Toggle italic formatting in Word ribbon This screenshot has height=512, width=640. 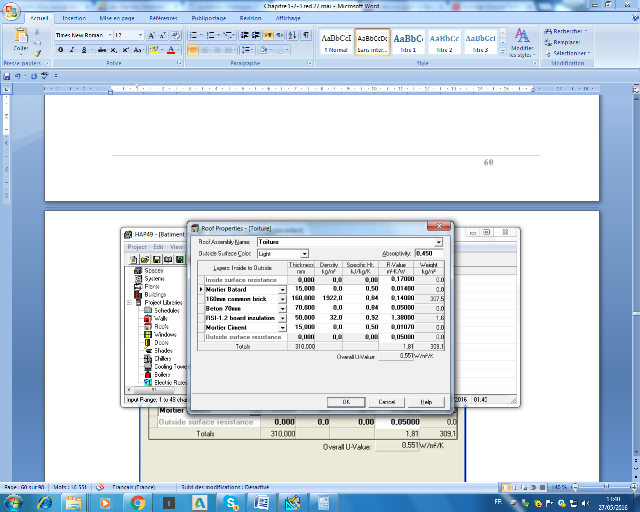pyautogui.click(x=72, y=50)
